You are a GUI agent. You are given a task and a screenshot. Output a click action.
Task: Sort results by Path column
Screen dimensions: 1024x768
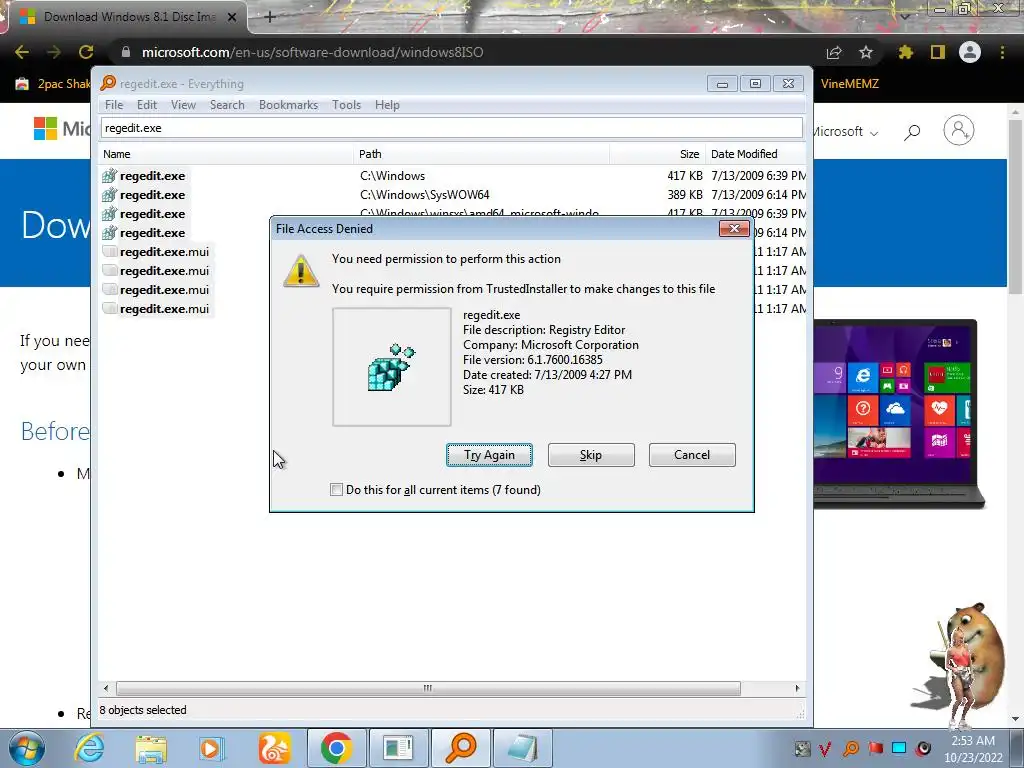pyautogui.click(x=482, y=154)
